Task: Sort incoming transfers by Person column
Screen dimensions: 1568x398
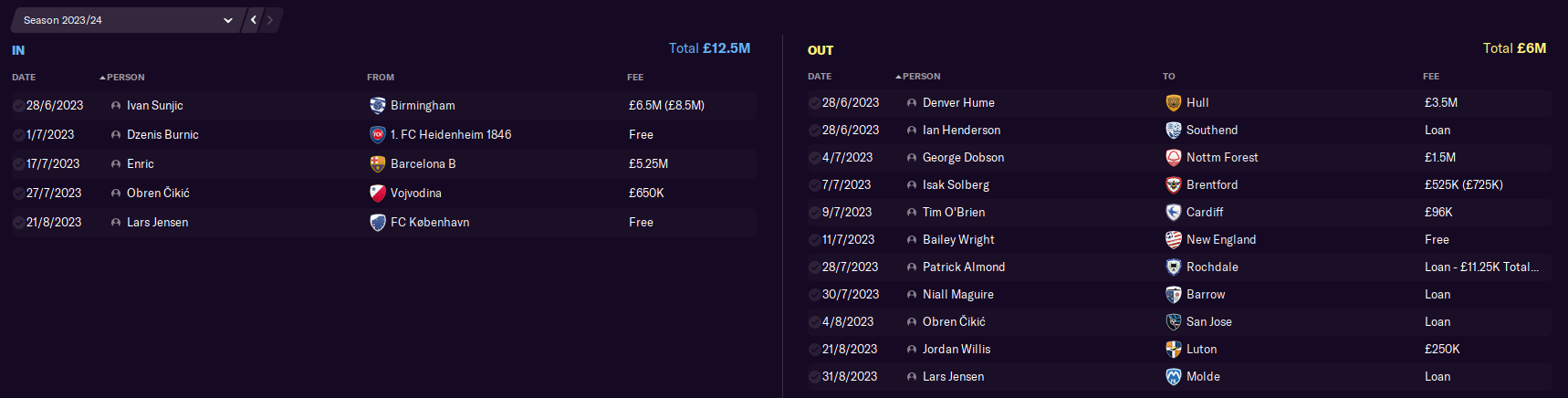Action: pos(122,78)
